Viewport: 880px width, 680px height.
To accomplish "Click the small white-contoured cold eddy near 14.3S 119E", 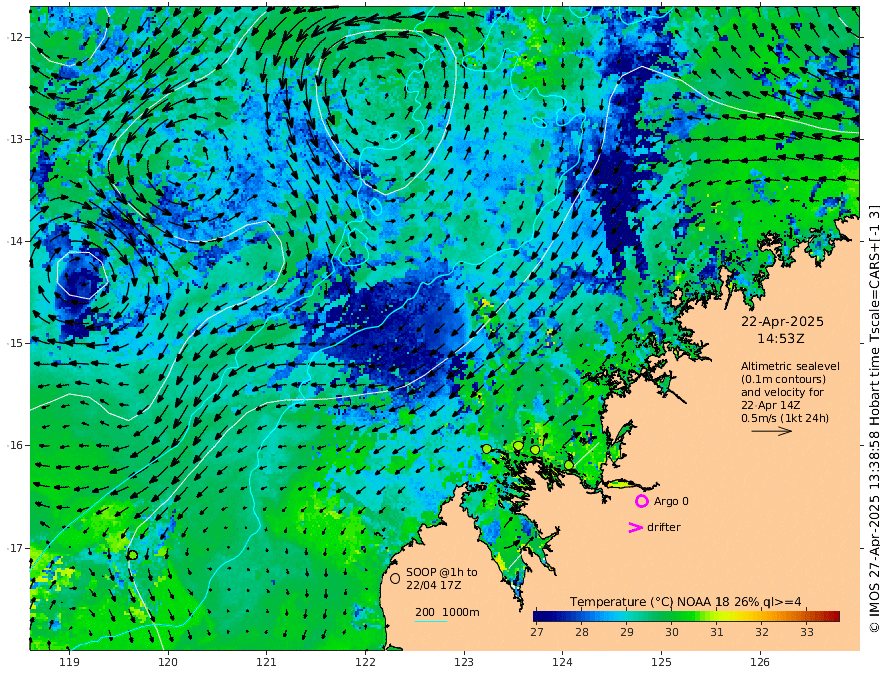I will [82, 275].
